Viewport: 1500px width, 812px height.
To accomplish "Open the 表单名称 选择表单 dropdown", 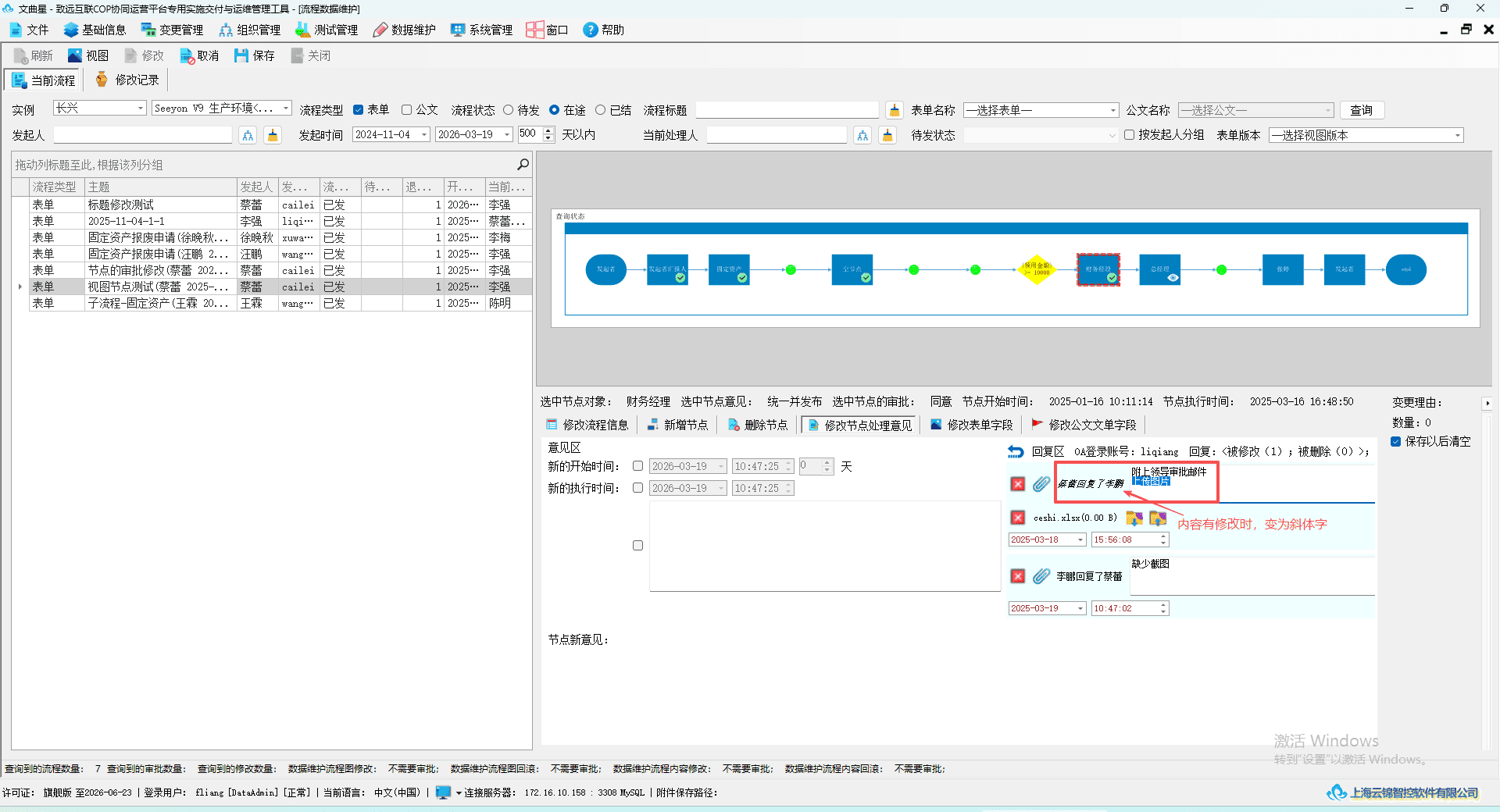I will click(x=1041, y=110).
